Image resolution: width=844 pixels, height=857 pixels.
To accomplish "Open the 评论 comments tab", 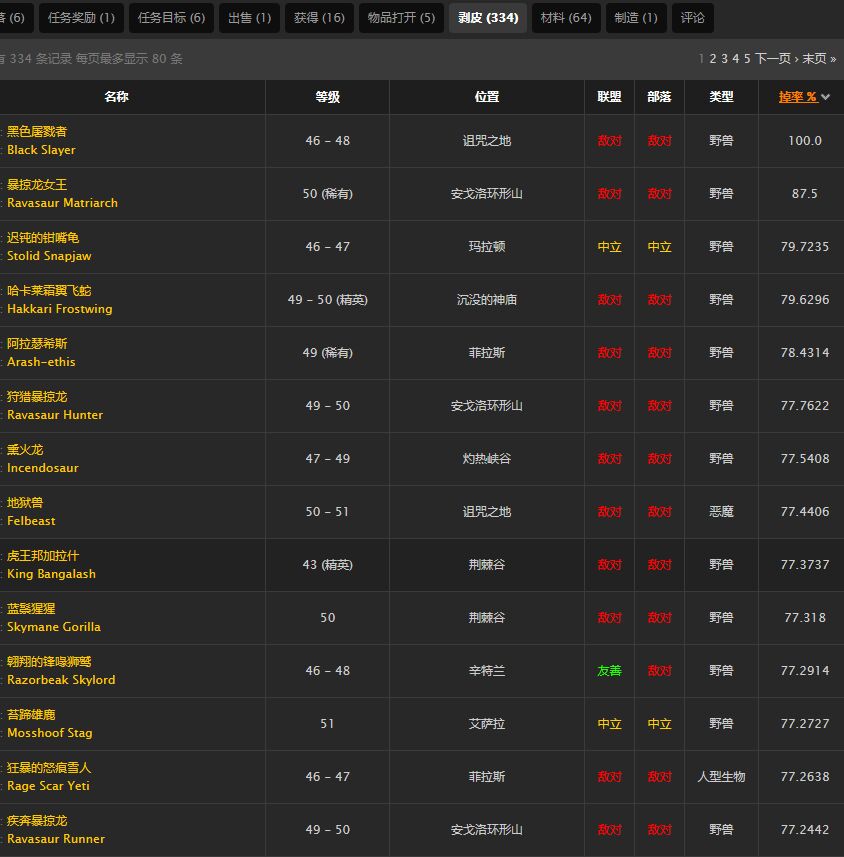I will tap(693, 18).
